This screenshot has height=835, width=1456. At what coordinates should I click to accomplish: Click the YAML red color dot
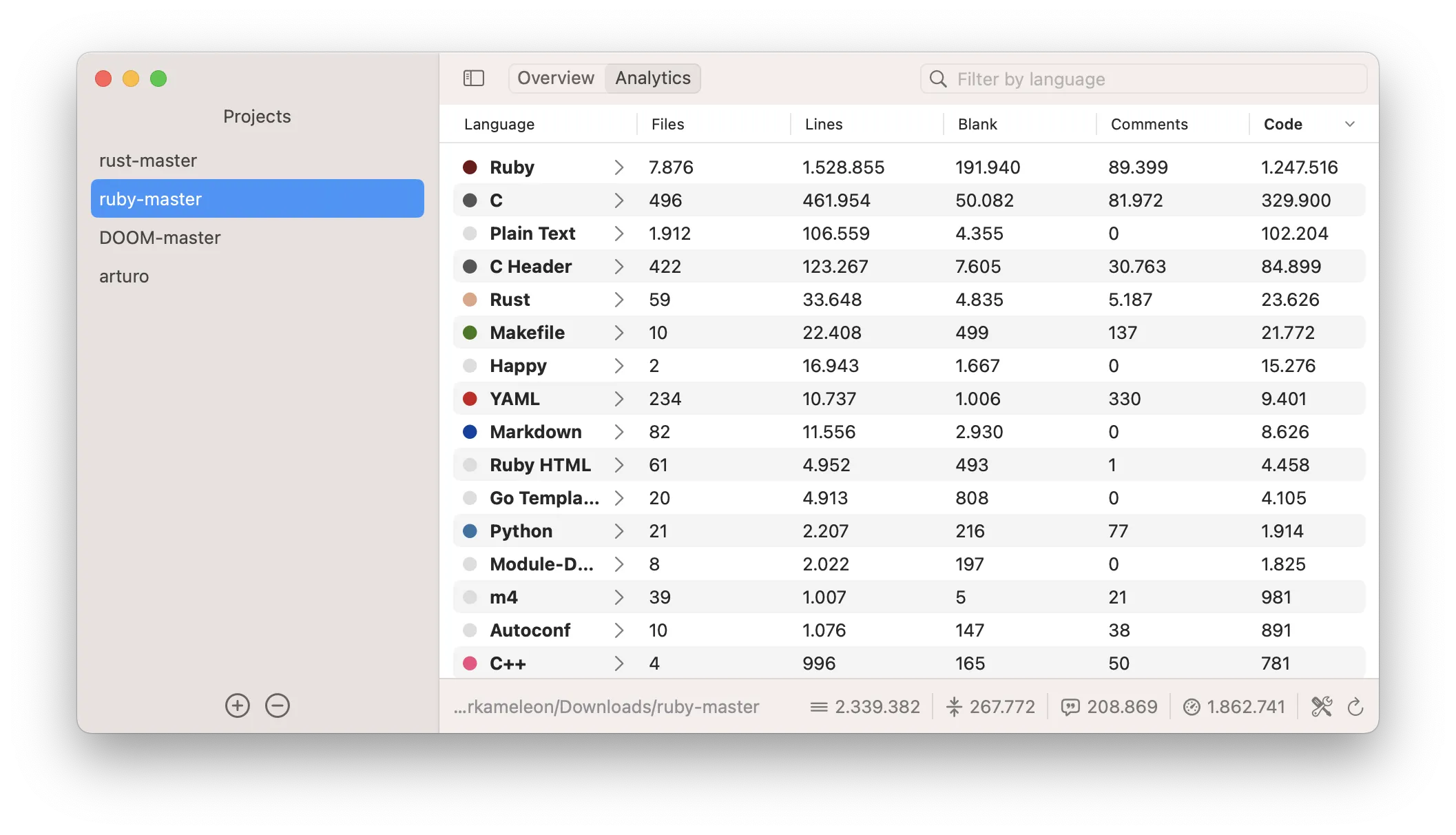(x=470, y=399)
